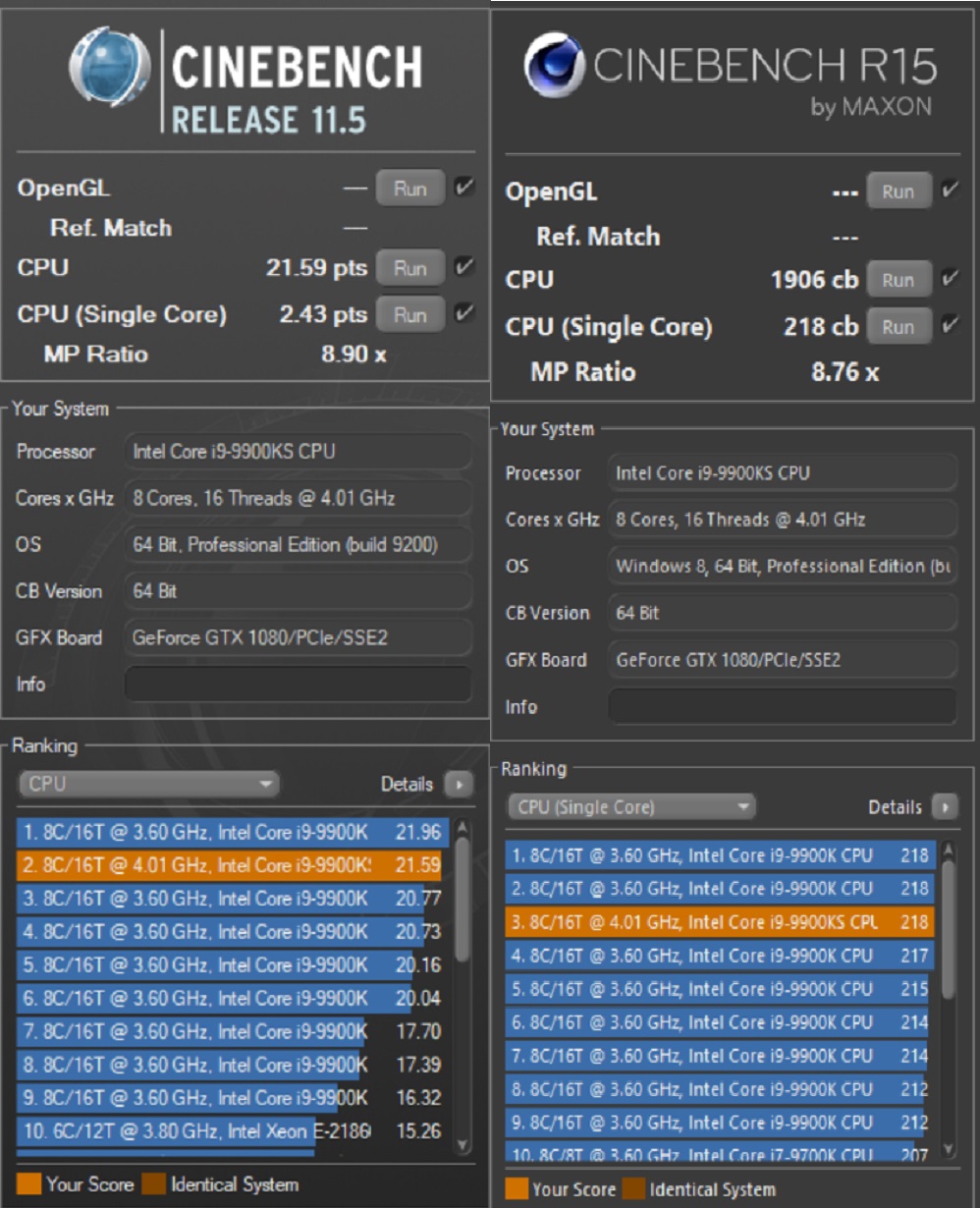Toggle CPU test checkbox in Cinebench R15
Image resolution: width=980 pixels, height=1208 pixels.
click(950, 279)
